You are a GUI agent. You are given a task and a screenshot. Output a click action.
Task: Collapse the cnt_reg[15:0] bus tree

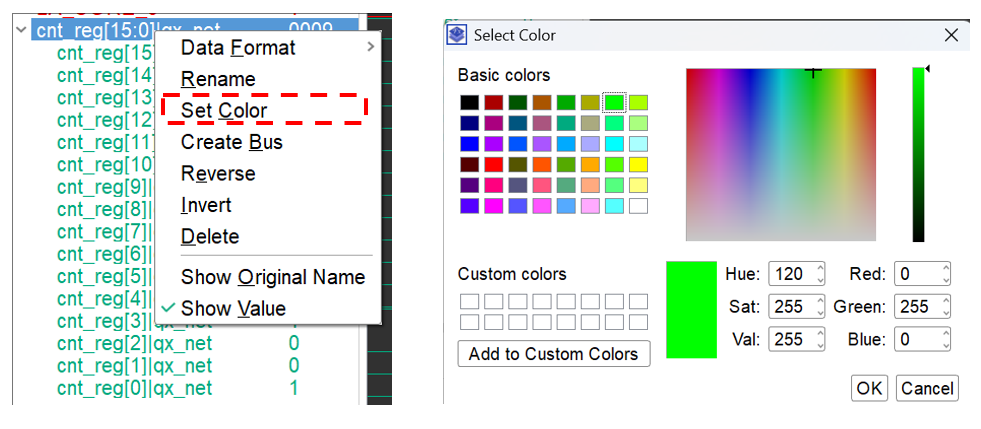(22, 30)
